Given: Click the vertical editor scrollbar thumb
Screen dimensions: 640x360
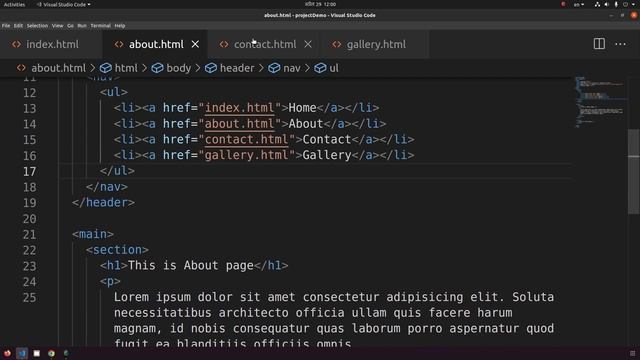Looking at the screenshot, I should click(x=633, y=171).
